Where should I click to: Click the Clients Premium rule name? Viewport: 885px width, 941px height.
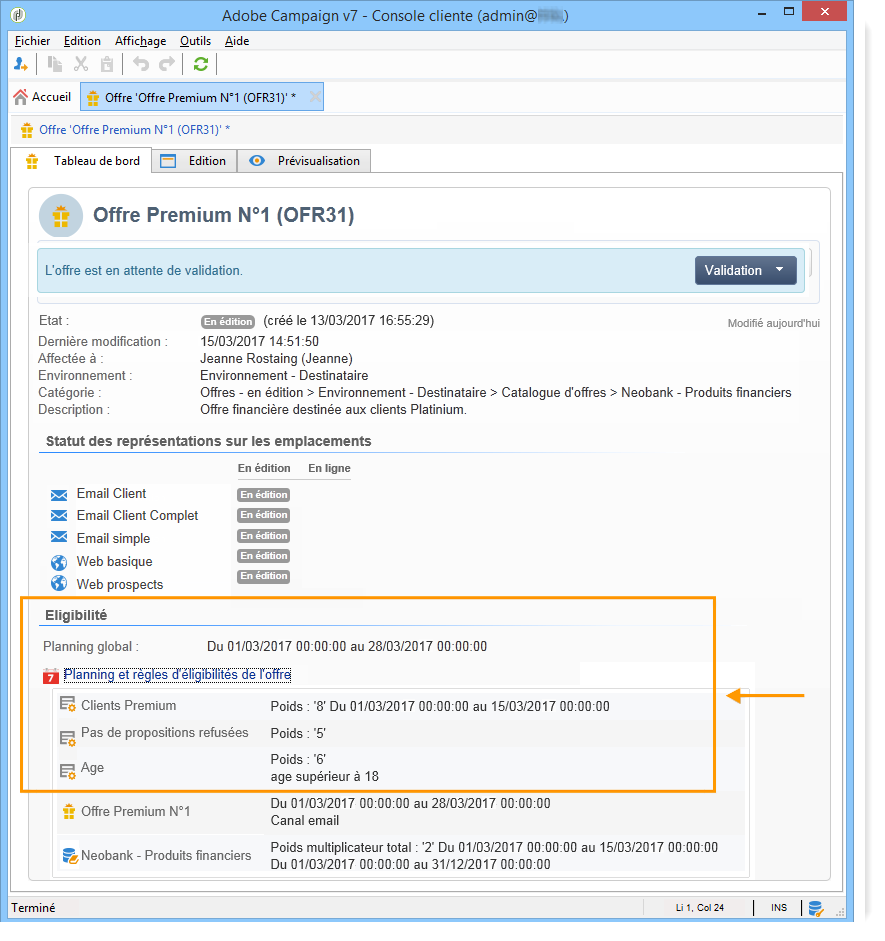click(129, 706)
